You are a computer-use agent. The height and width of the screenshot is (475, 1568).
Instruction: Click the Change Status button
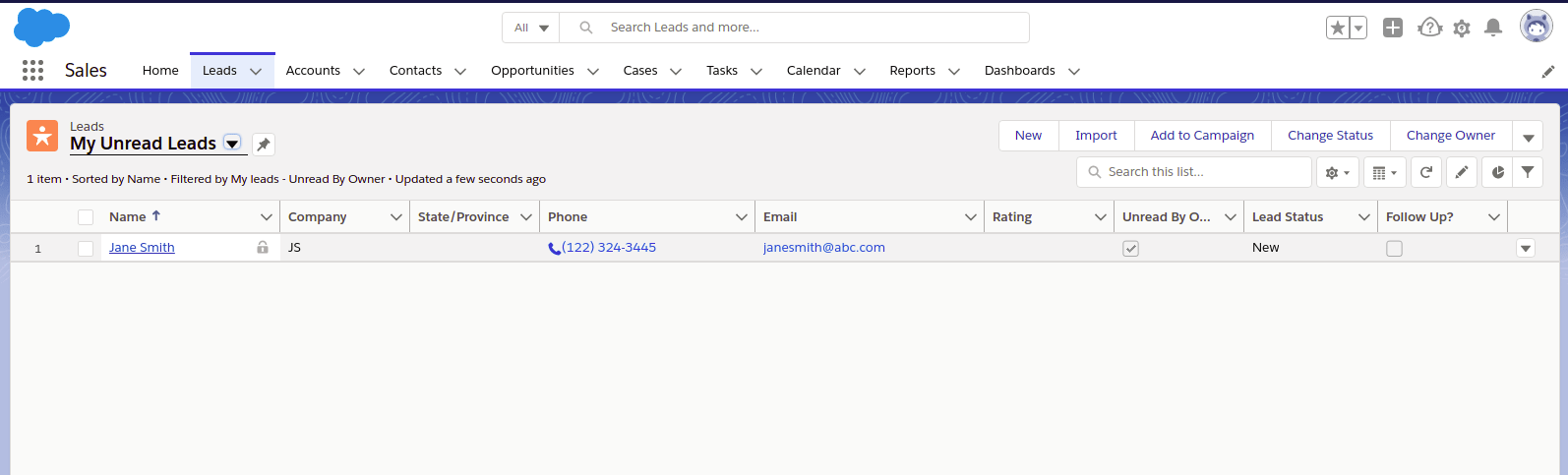1330,136
